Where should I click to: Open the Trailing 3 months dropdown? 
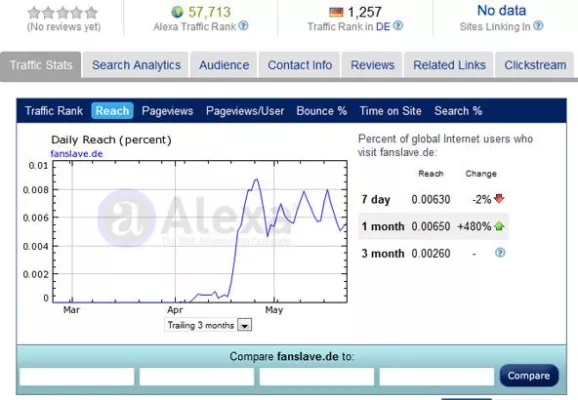pos(208,325)
